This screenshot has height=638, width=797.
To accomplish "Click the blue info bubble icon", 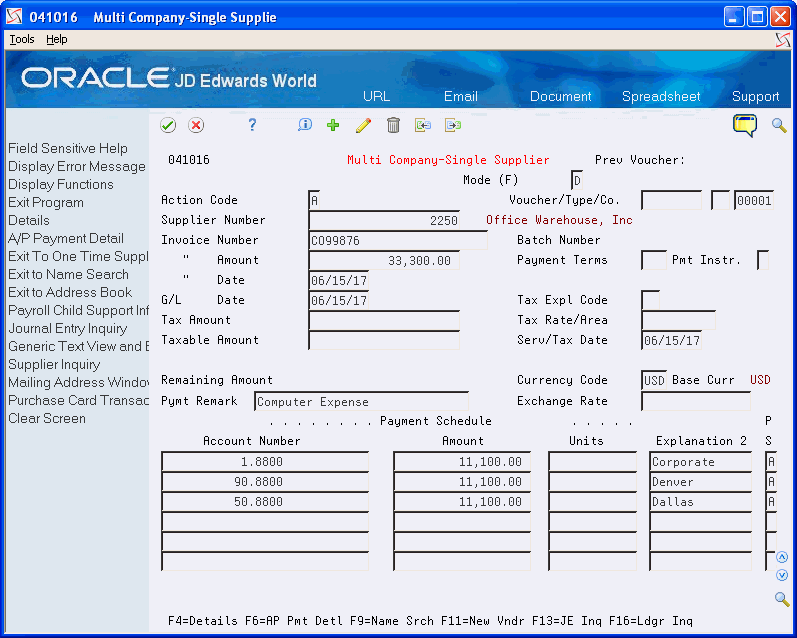I will tap(304, 125).
